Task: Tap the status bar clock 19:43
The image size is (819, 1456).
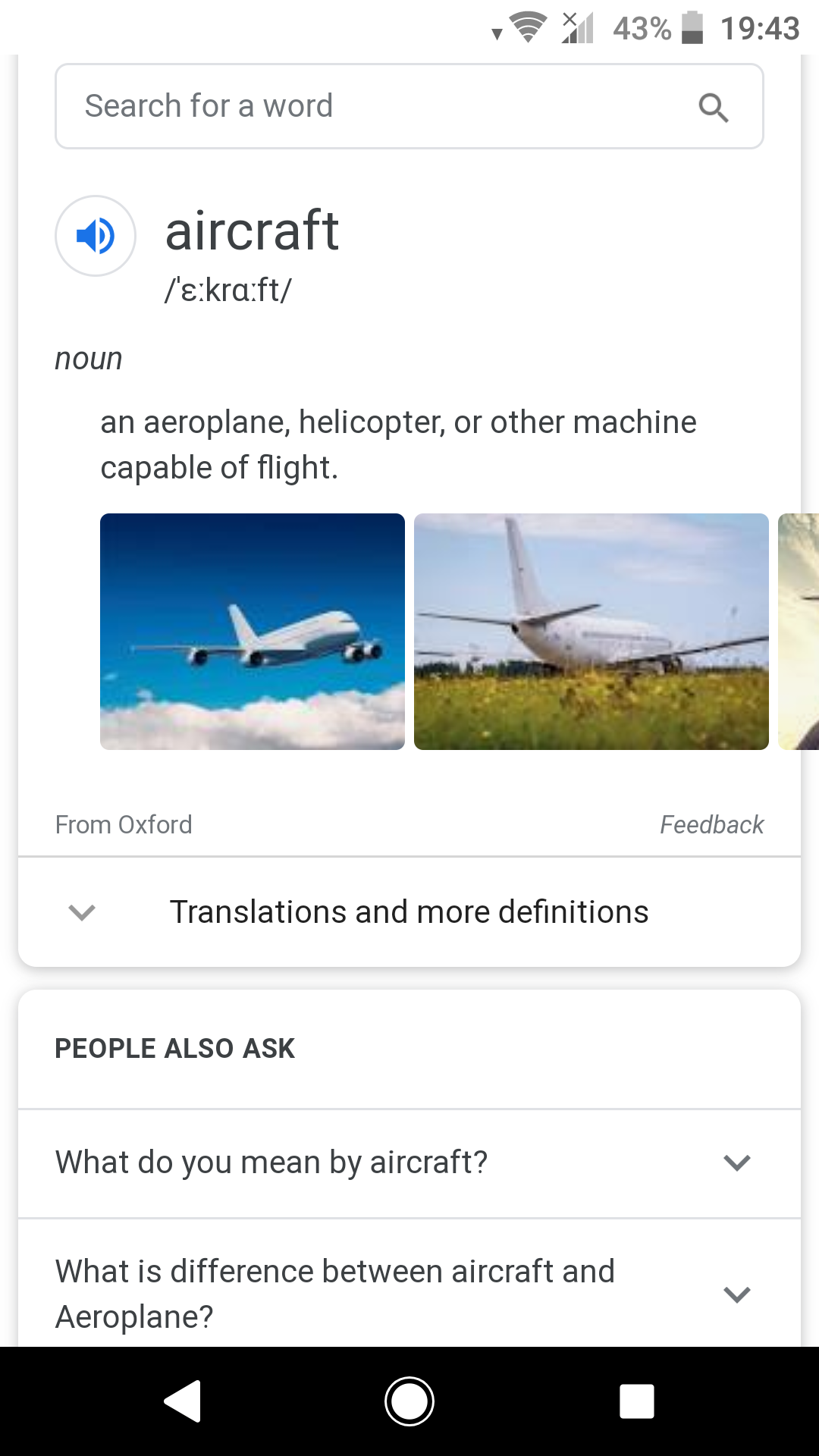Action: (x=760, y=29)
